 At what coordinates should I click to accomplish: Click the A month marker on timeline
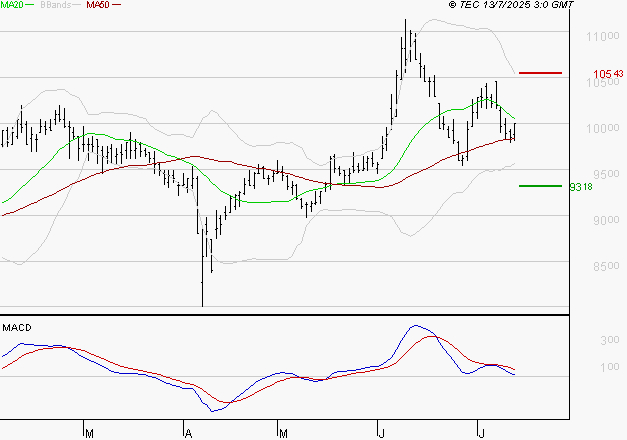click(187, 433)
